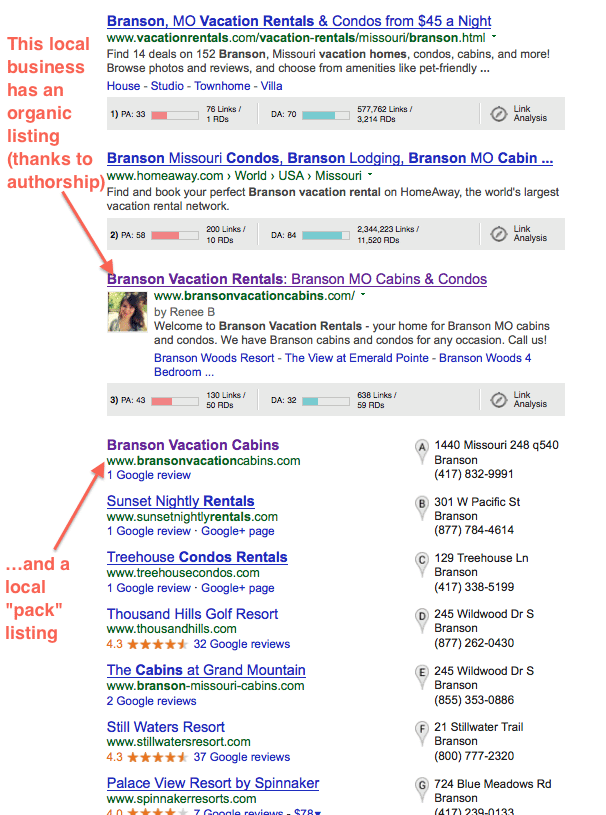This screenshot has width=606, height=815.
Task: Click '577,762 Links / 3,214 RDs' metric
Action: (385, 114)
